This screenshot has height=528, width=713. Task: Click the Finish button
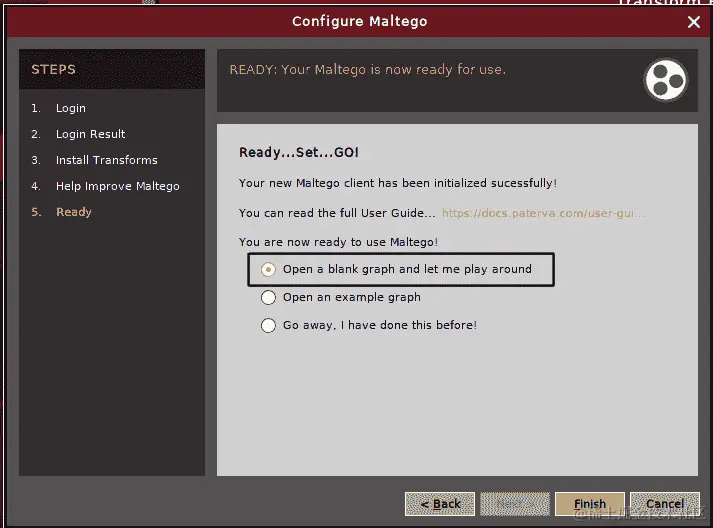point(590,504)
